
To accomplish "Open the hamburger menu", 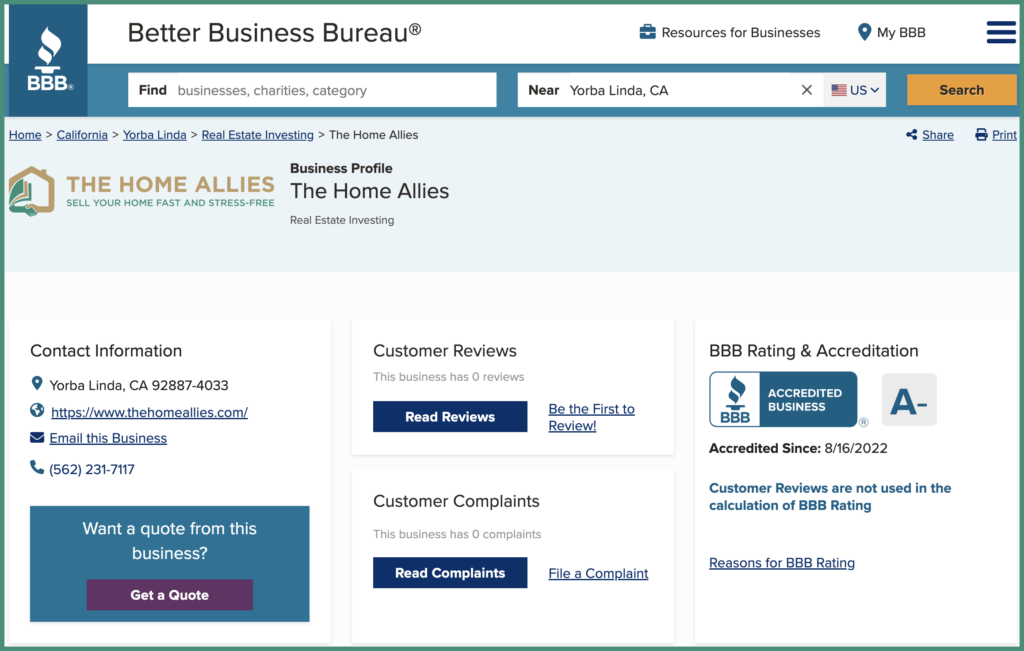I will (x=1000, y=32).
